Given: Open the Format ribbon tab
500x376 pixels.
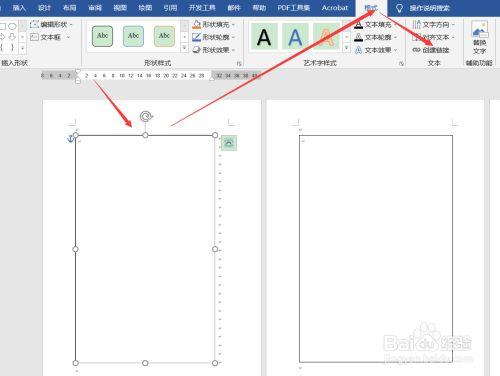Looking at the screenshot, I should (371, 8).
